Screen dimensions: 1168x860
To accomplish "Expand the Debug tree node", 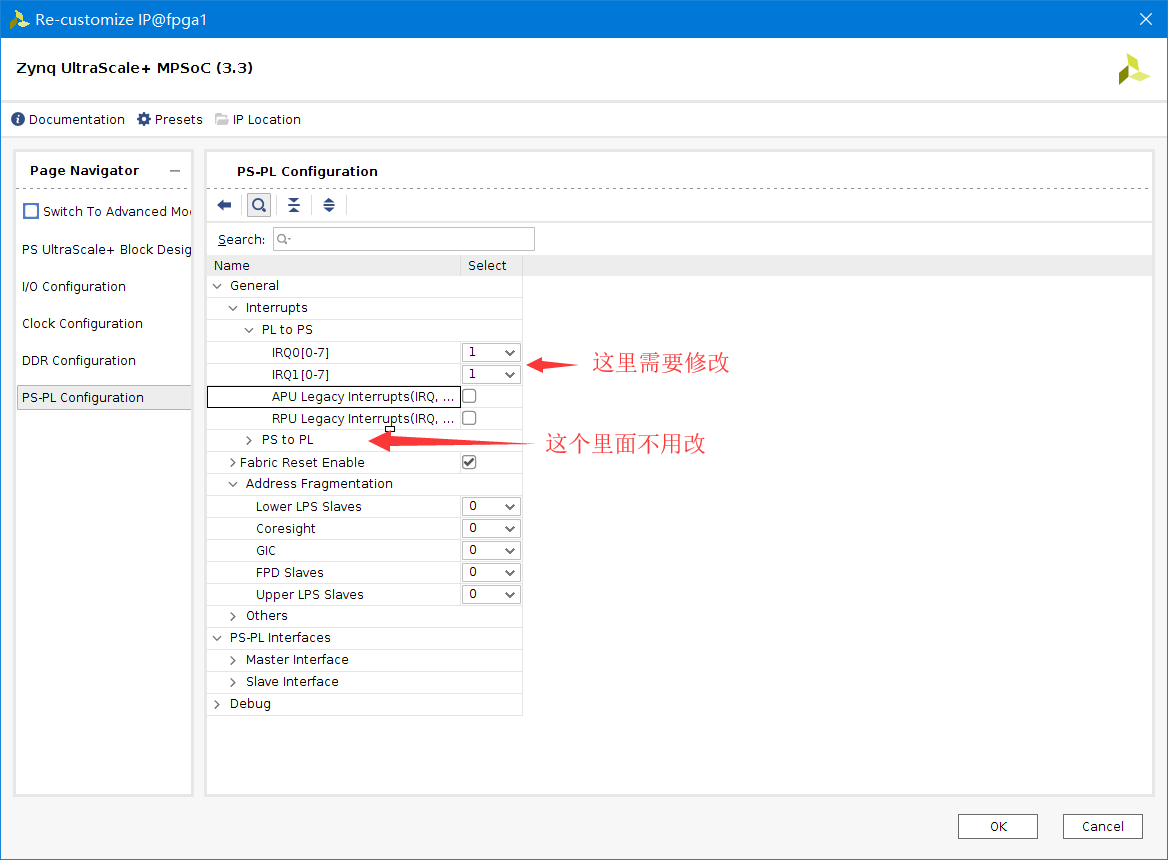I will [218, 704].
